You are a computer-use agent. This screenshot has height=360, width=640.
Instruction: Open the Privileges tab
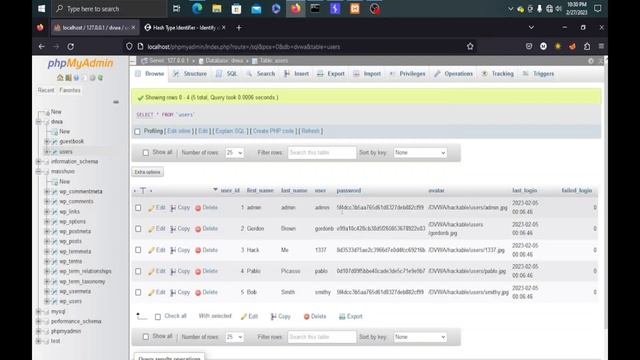pos(407,74)
